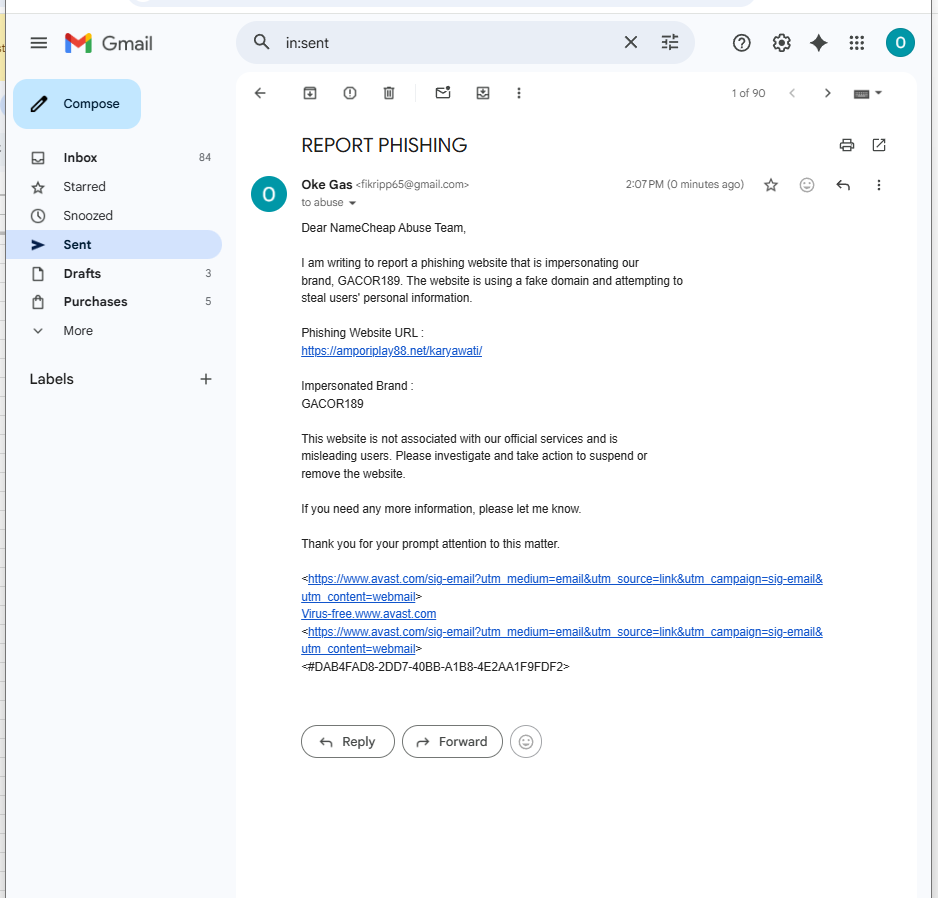
Task: Click the Forward button
Action: click(452, 742)
